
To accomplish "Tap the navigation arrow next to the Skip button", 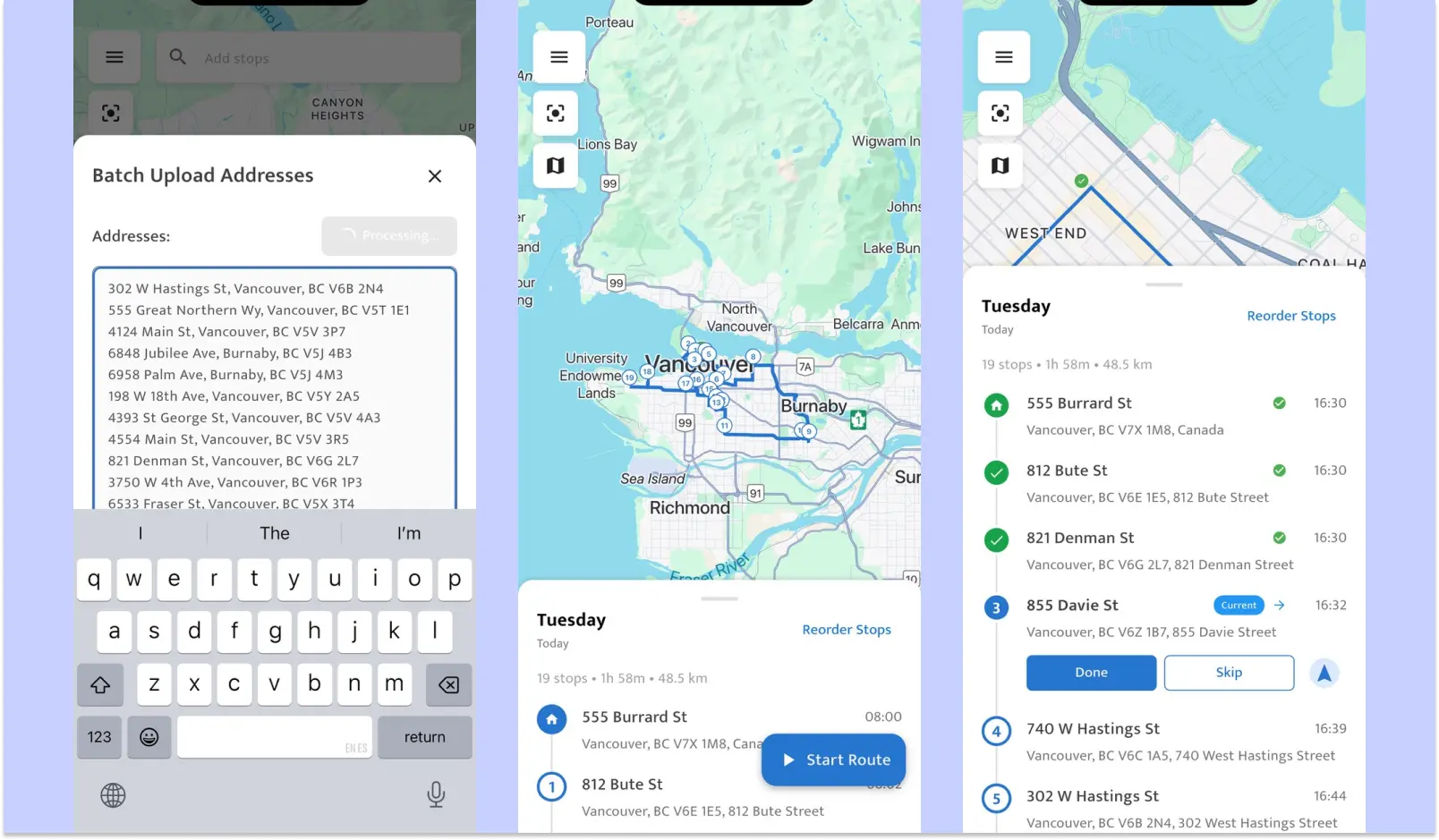I will point(1324,673).
